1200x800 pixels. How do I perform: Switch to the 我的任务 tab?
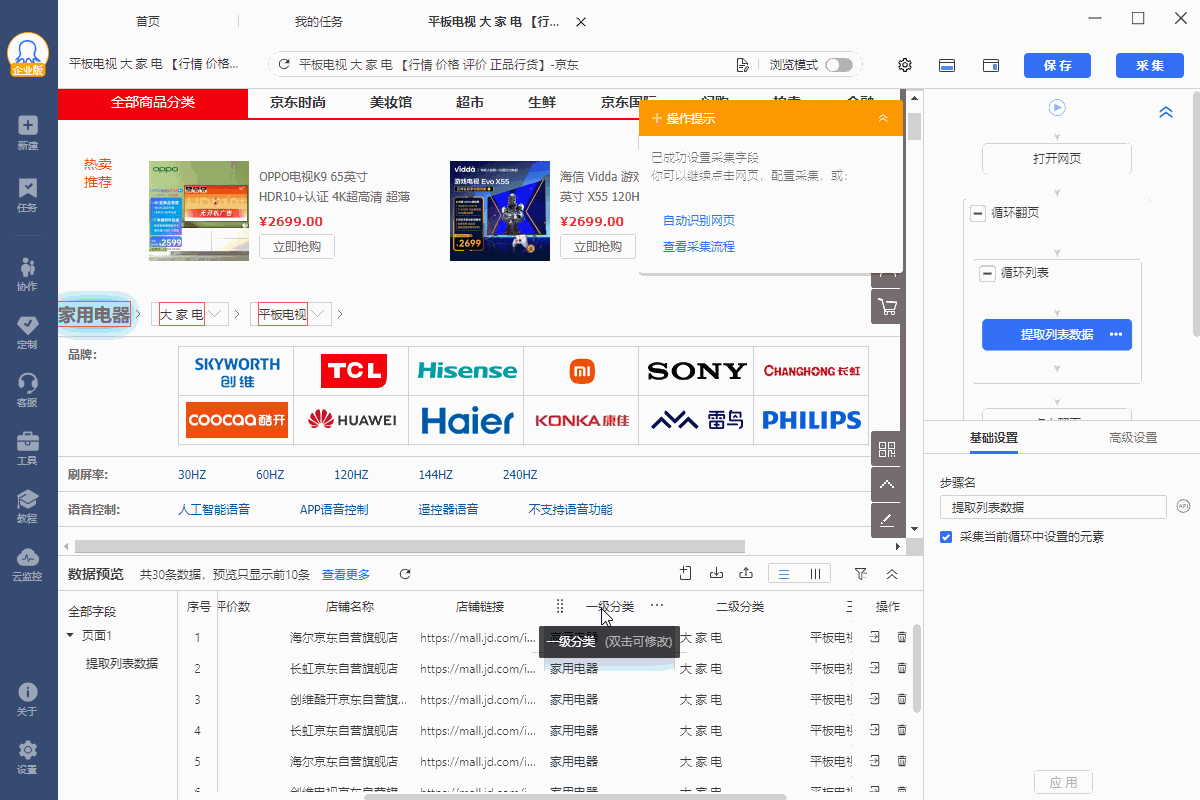pyautogui.click(x=319, y=22)
